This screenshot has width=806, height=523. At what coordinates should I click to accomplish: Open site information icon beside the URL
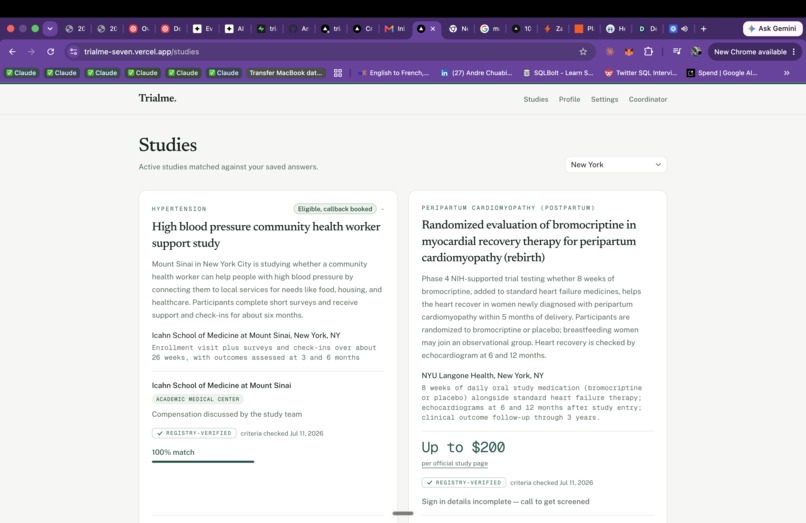click(x=74, y=51)
